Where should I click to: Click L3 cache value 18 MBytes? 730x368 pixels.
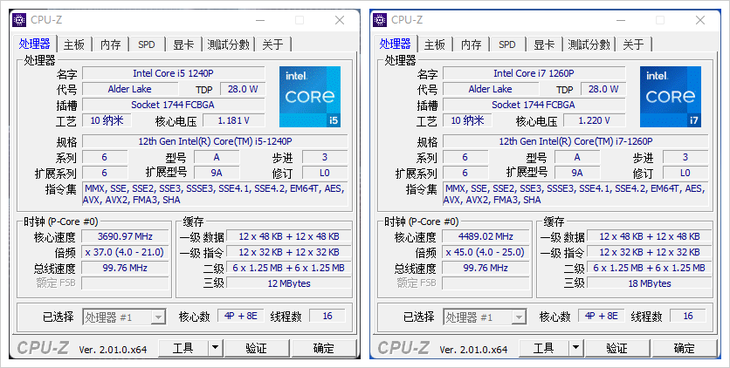(649, 283)
